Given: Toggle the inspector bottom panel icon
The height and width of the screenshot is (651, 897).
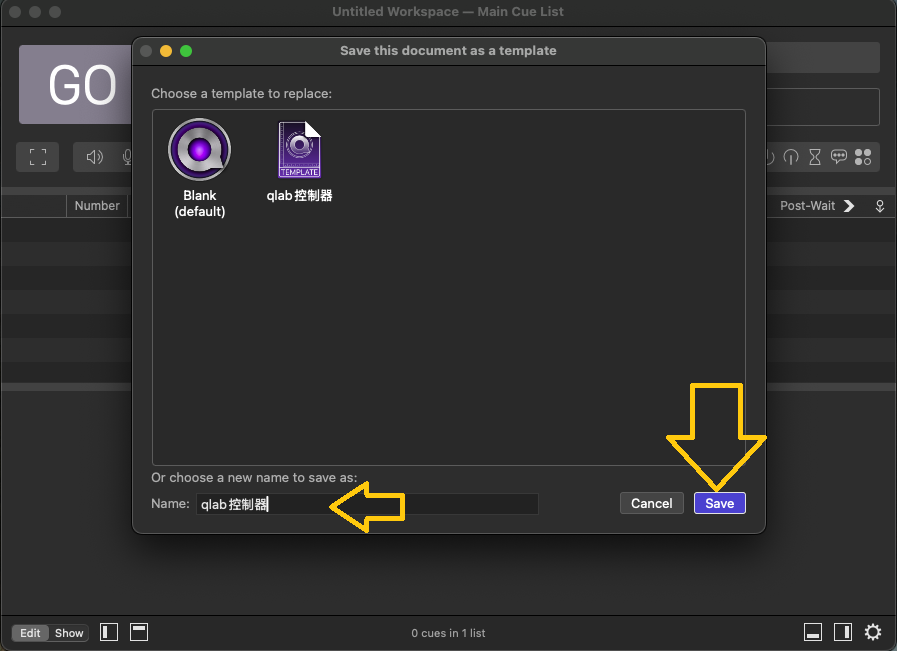Looking at the screenshot, I should coord(813,632).
